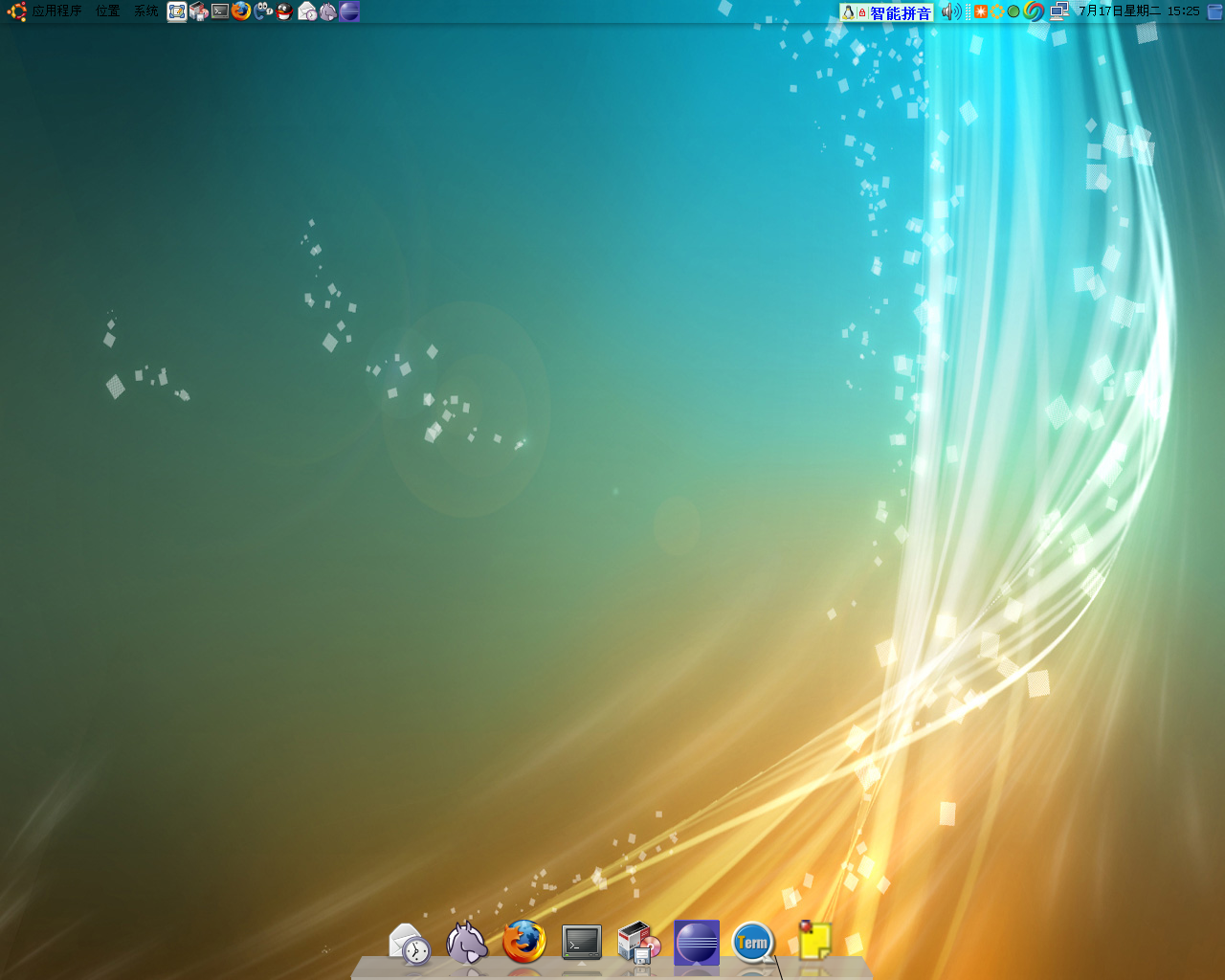Click the show desktop button in panel corner
1225x980 pixels.
pyautogui.click(x=1215, y=11)
